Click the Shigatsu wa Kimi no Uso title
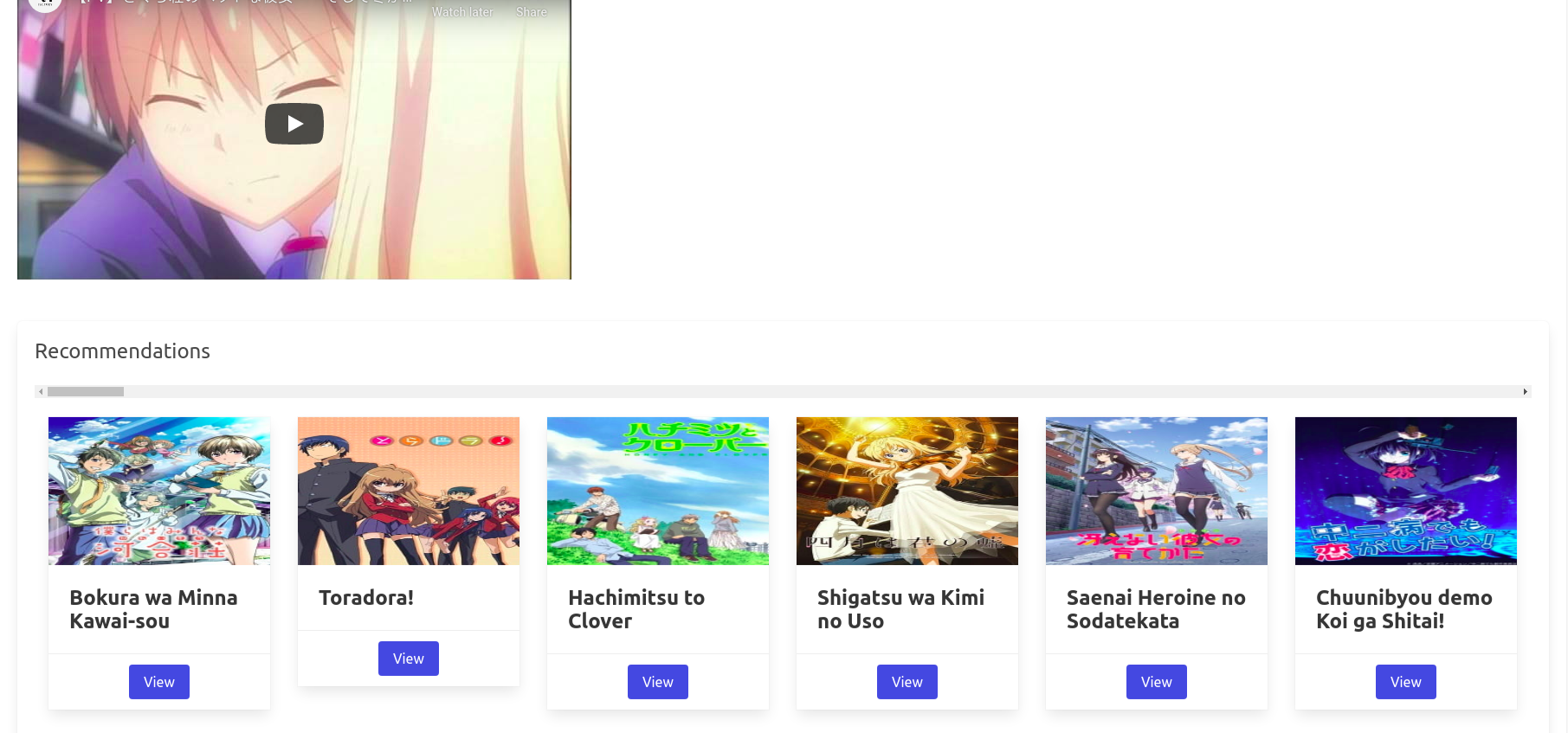This screenshot has height=733, width=1568. pyautogui.click(x=900, y=609)
